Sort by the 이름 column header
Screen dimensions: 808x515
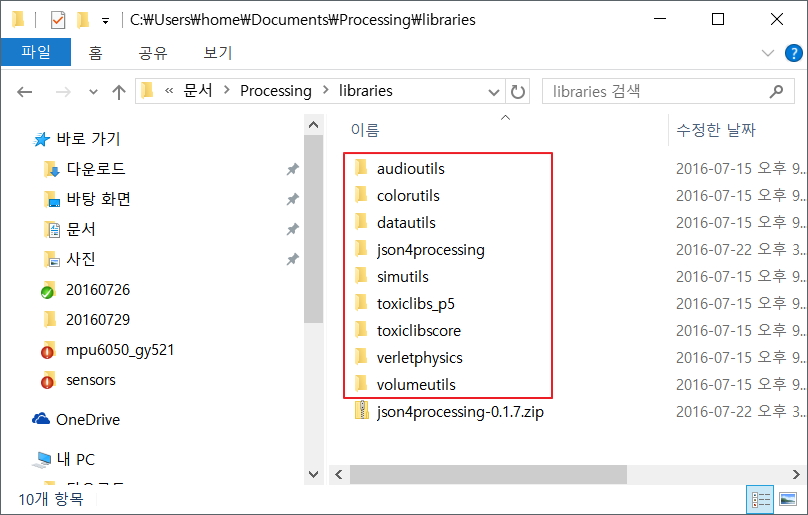pos(365,130)
